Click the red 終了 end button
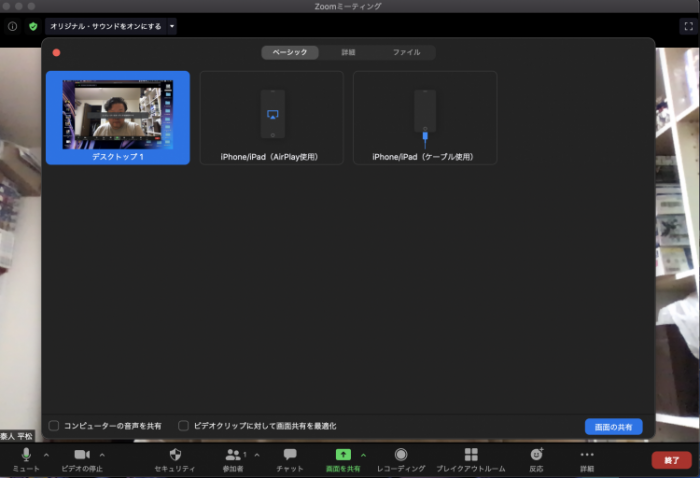Viewport: 700px width, 478px height. [671, 460]
